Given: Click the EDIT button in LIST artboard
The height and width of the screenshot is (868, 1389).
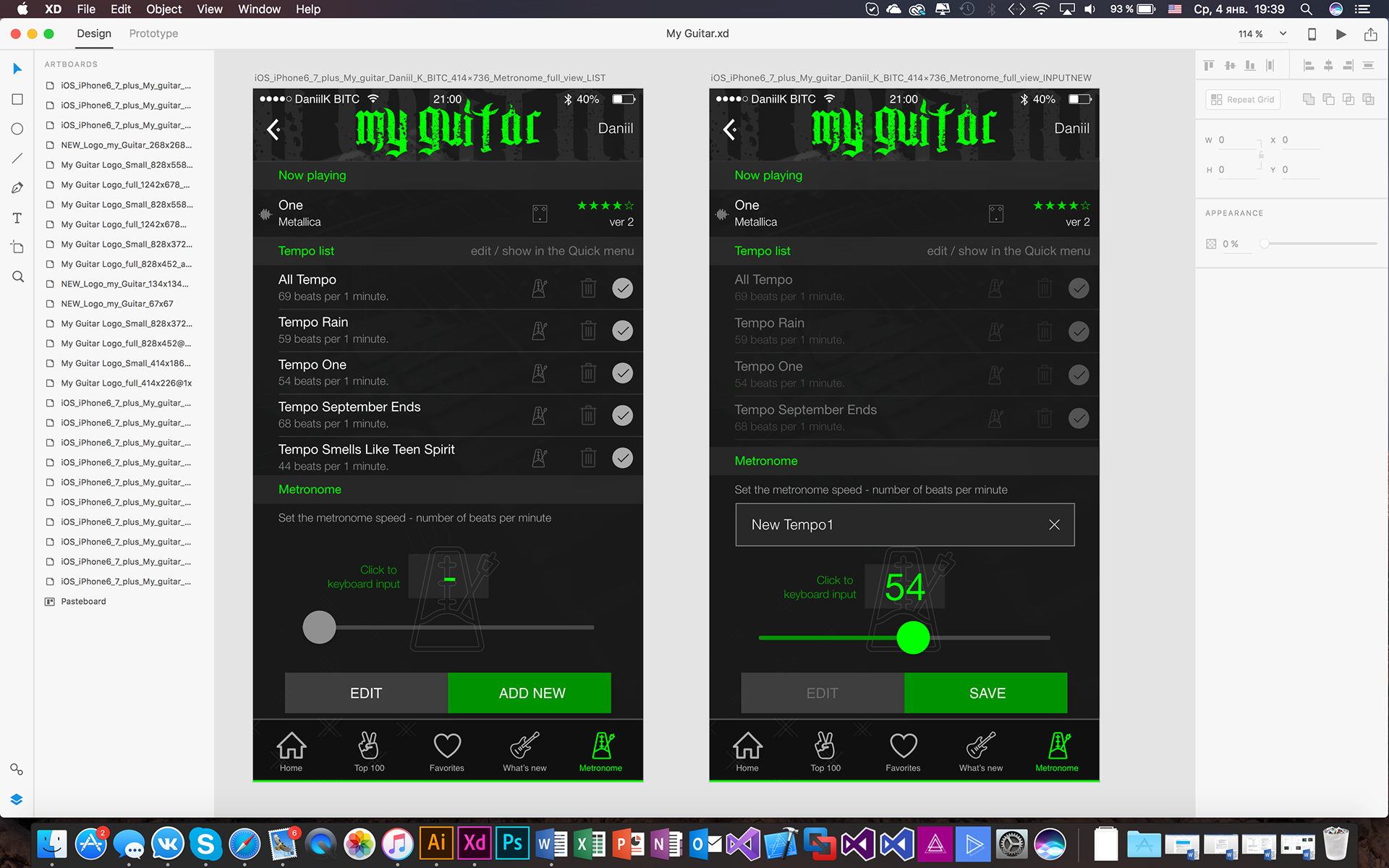Looking at the screenshot, I should [x=366, y=693].
